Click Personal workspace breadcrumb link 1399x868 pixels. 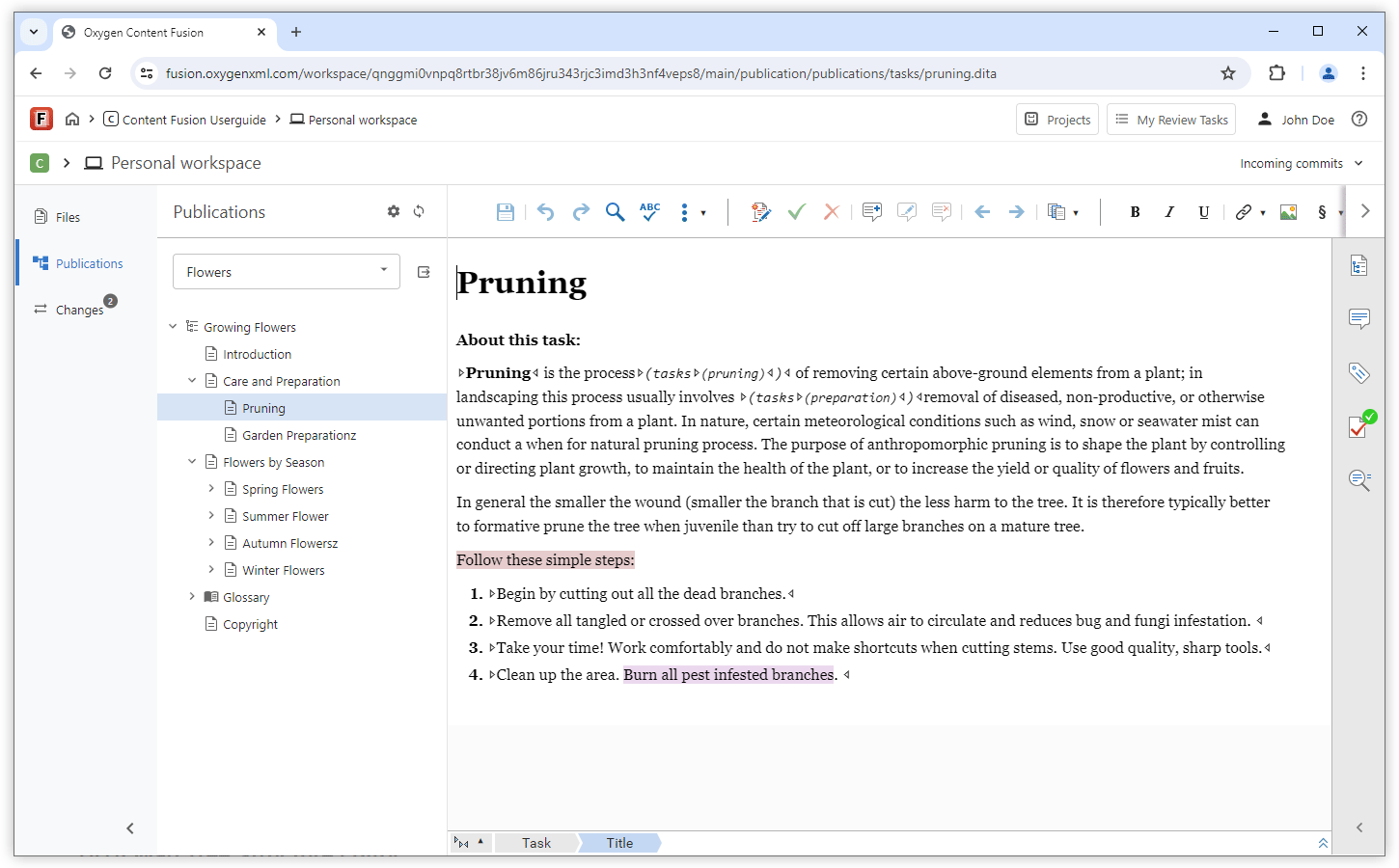pos(353,120)
